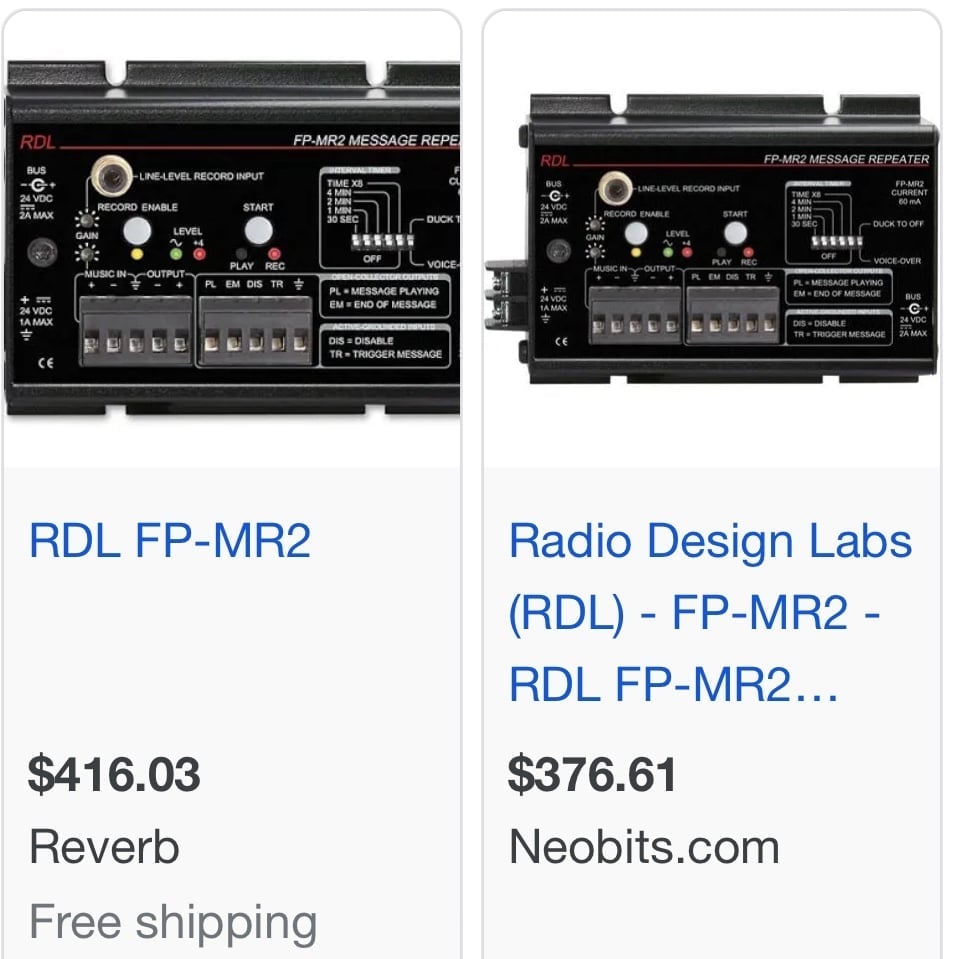Open the Radio Design Labs (RDL) title link
The height and width of the screenshot is (959, 976).
click(710, 612)
